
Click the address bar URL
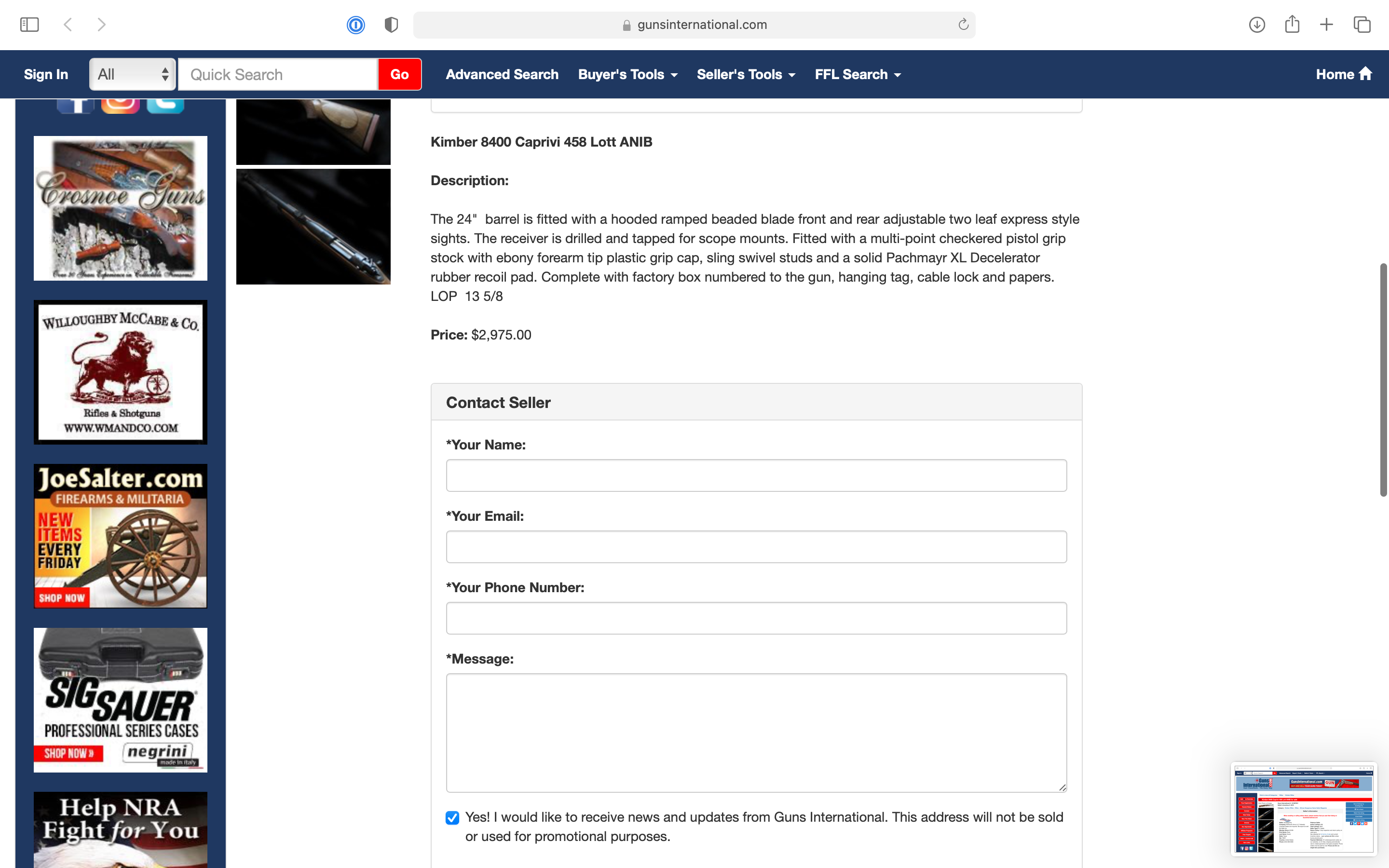click(702, 25)
